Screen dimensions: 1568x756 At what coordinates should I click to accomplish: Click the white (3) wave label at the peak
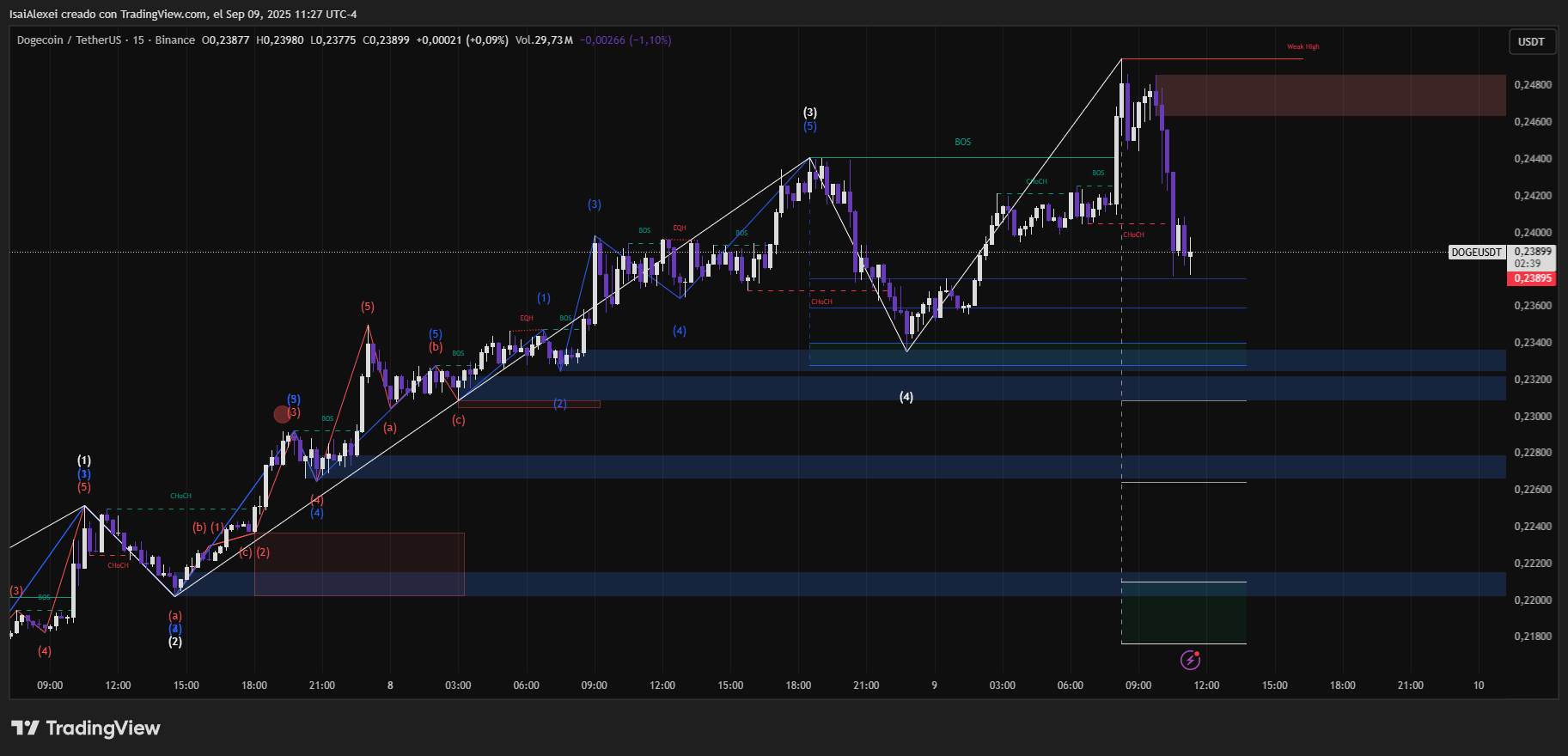pos(809,113)
